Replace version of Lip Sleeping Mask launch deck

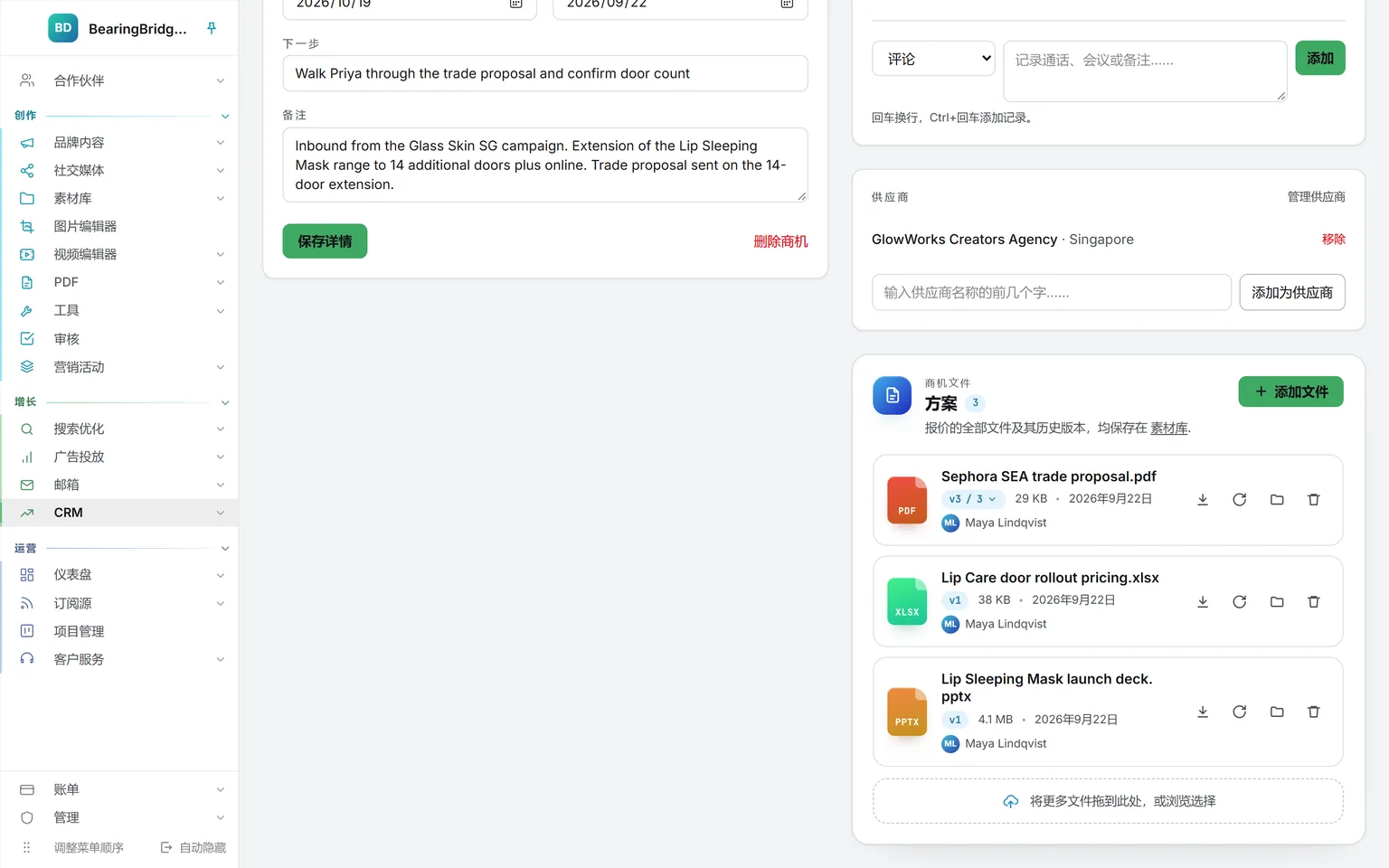(1240, 712)
